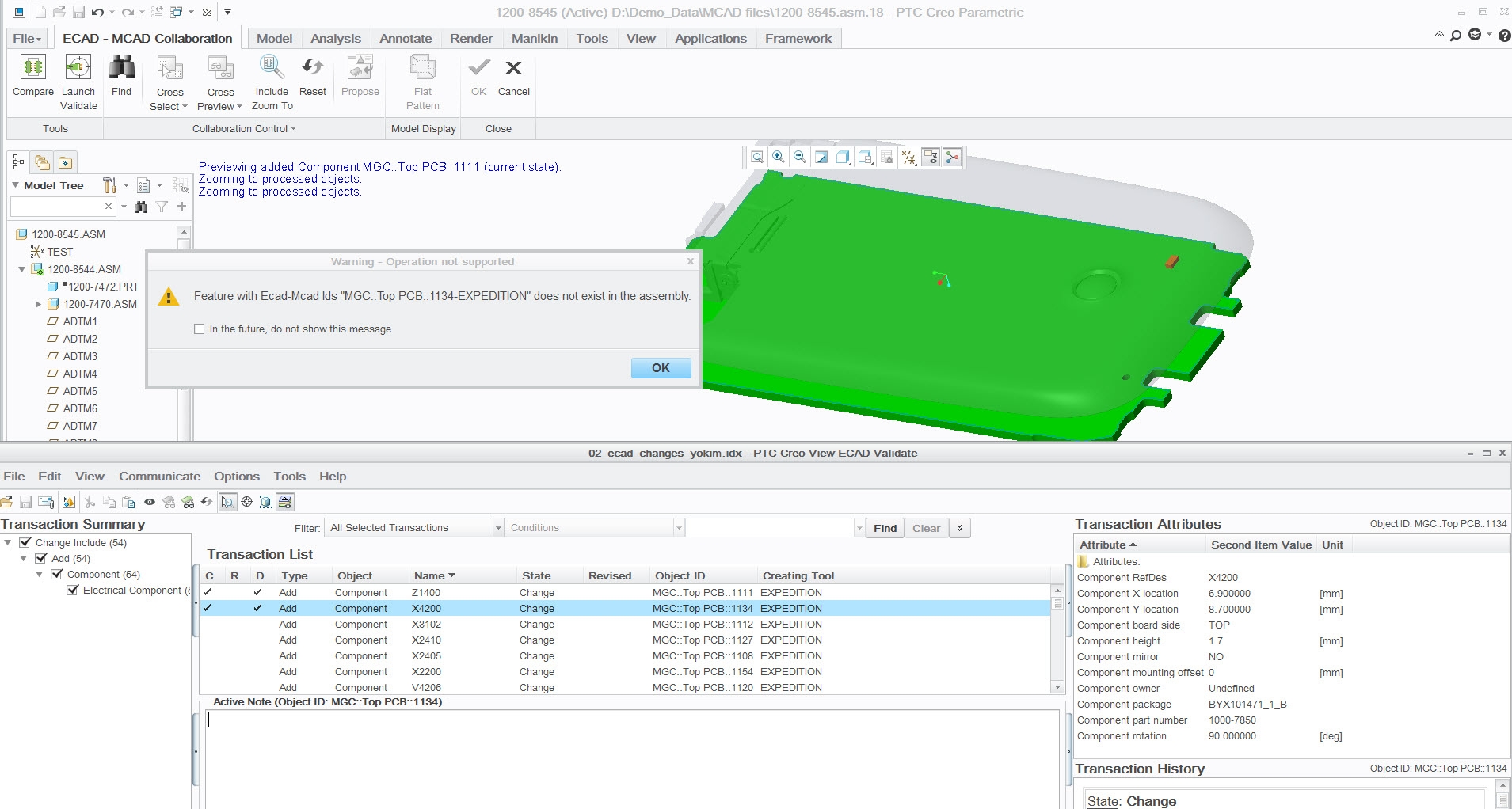Image resolution: width=1512 pixels, height=809 pixels.
Task: Open the Communicate menu in ECAD Validate
Action: tap(159, 477)
